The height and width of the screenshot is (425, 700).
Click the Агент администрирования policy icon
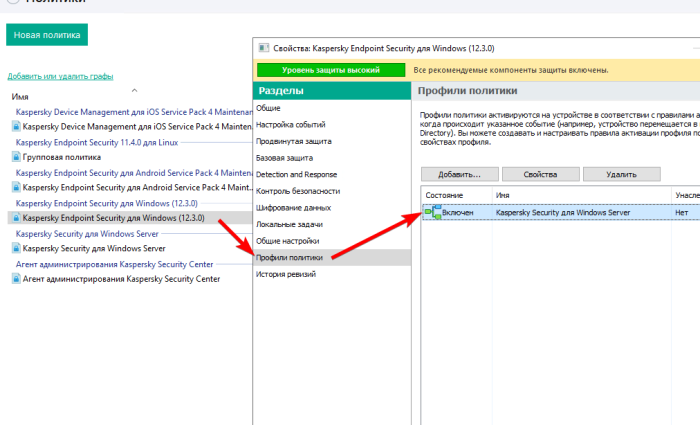pos(16,279)
